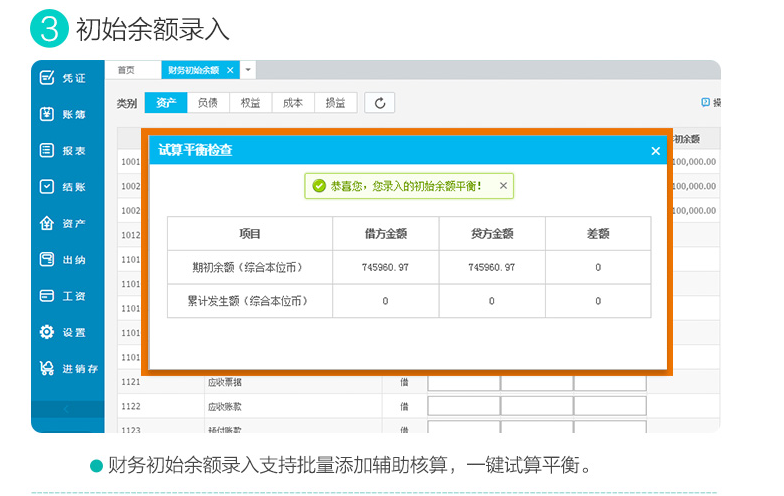
Task: Close the 财务初始余额 tab
Action: 230,70
